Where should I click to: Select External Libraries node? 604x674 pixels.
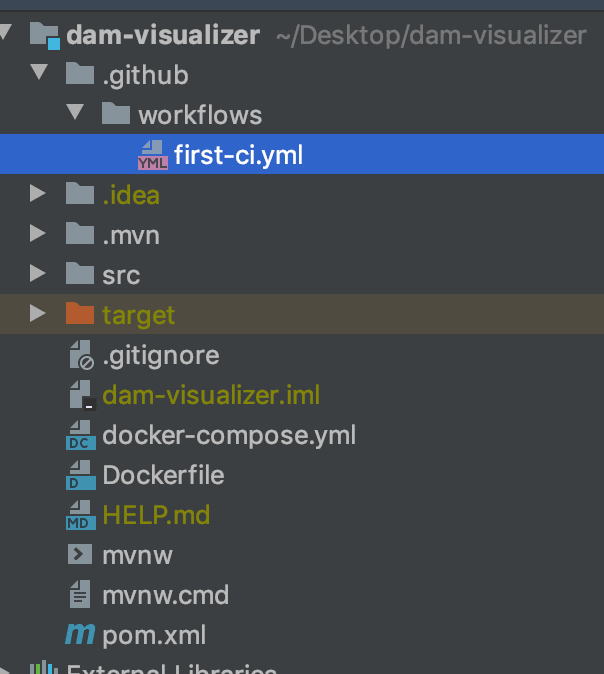pyautogui.click(x=172, y=669)
